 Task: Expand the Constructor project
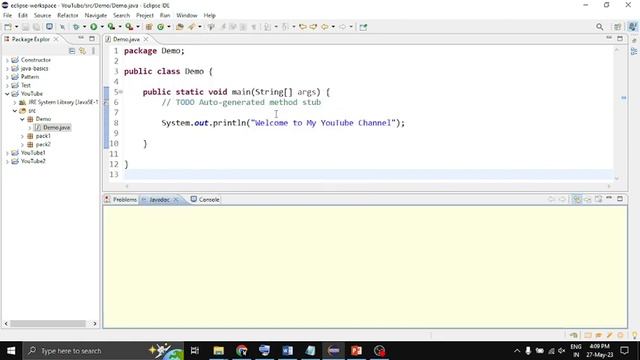7,60
